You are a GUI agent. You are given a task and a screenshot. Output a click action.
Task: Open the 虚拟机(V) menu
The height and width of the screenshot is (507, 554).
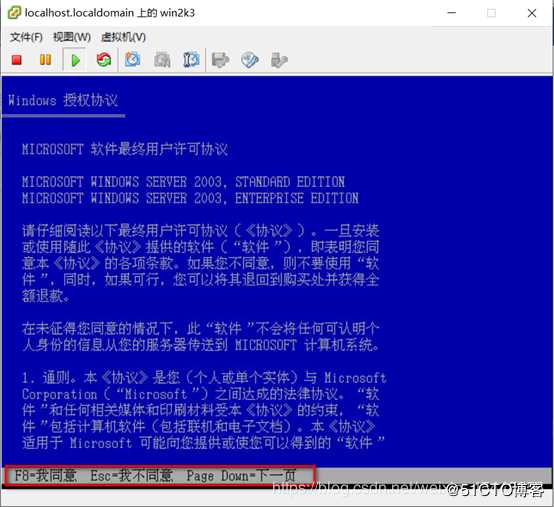click(123, 37)
